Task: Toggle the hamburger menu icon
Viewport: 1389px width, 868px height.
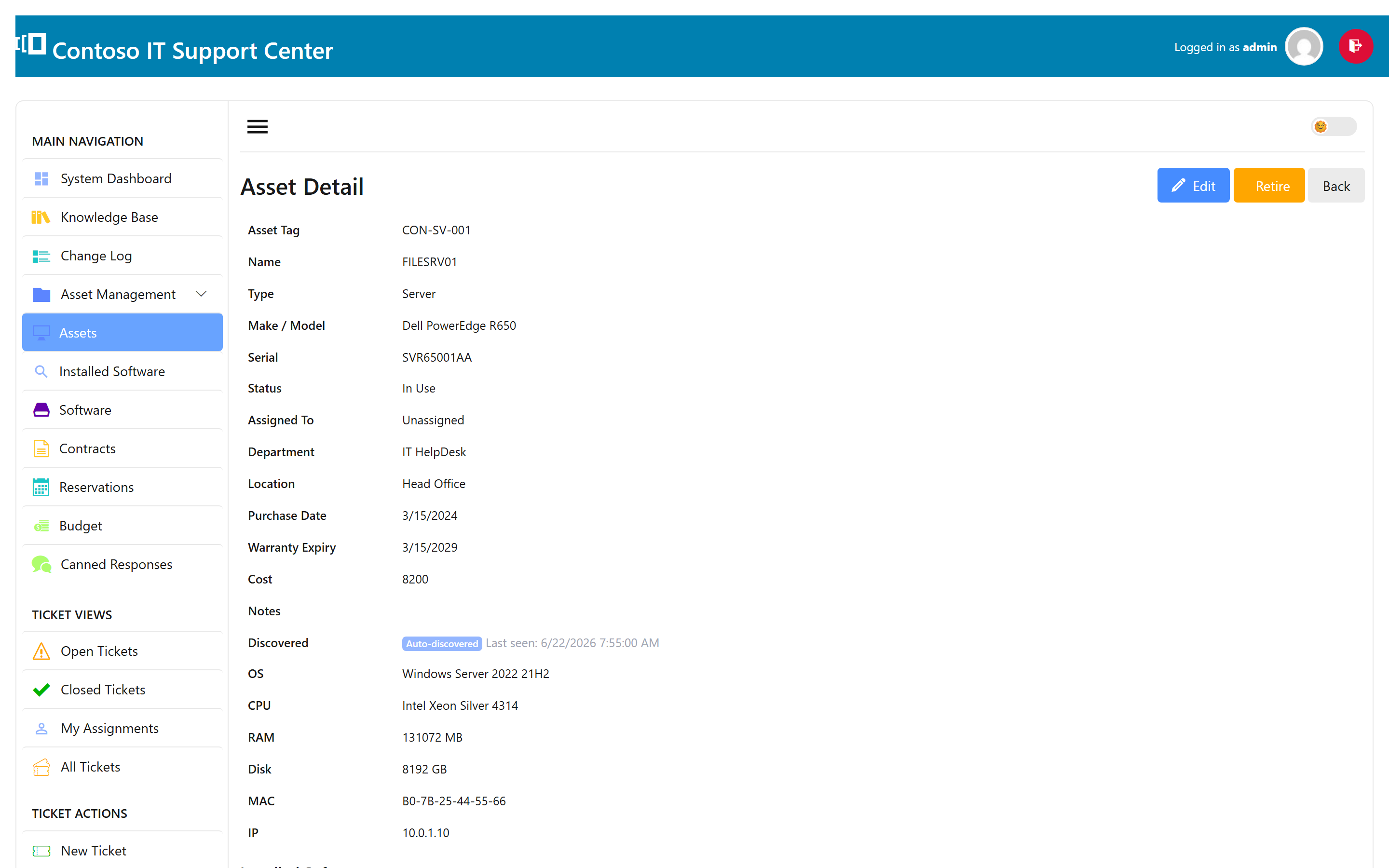Action: tap(257, 126)
